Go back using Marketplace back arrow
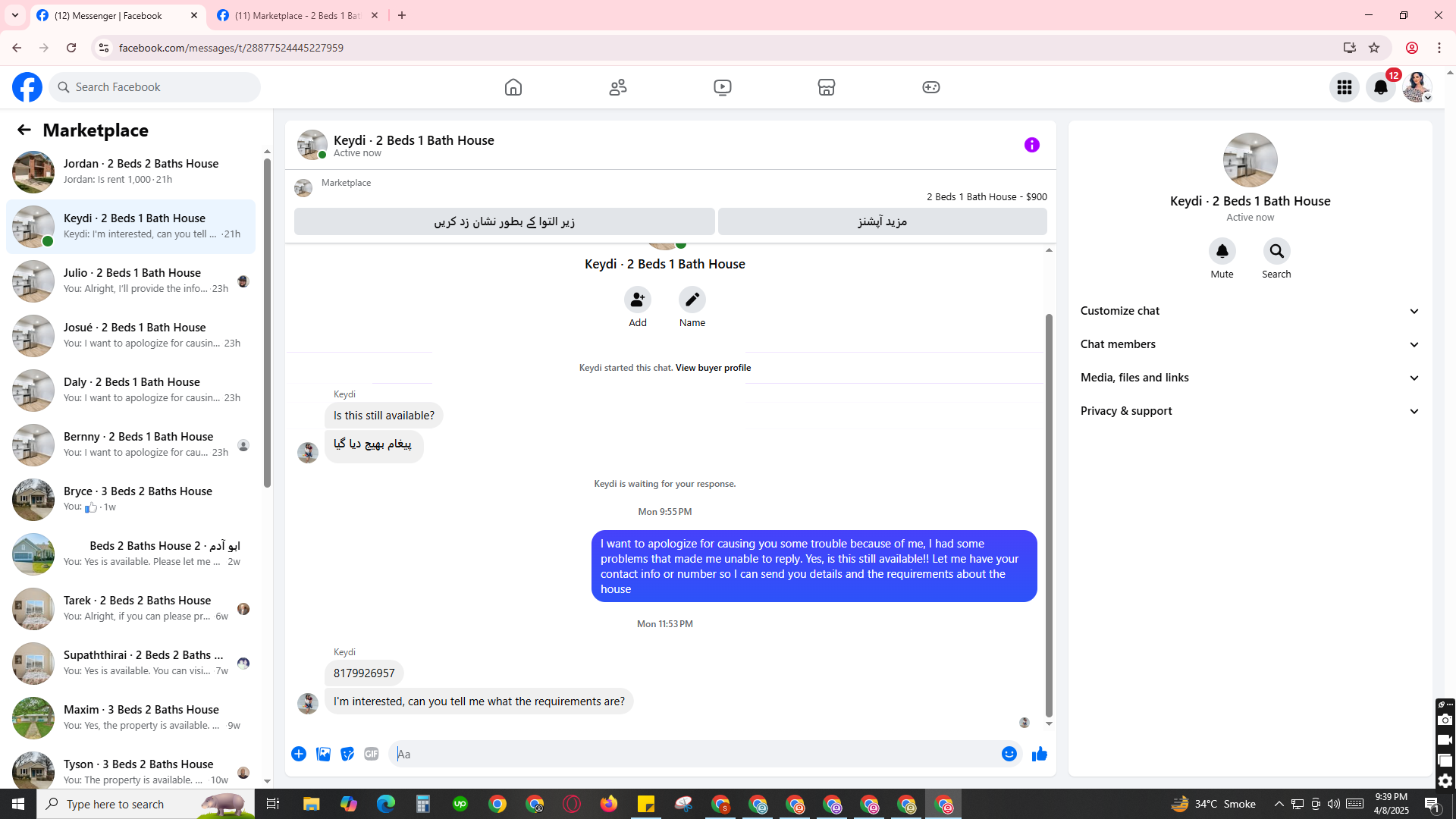 24,130
